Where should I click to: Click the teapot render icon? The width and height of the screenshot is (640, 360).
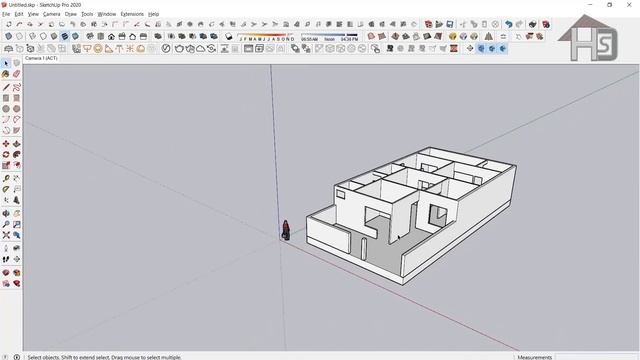click(x=179, y=49)
